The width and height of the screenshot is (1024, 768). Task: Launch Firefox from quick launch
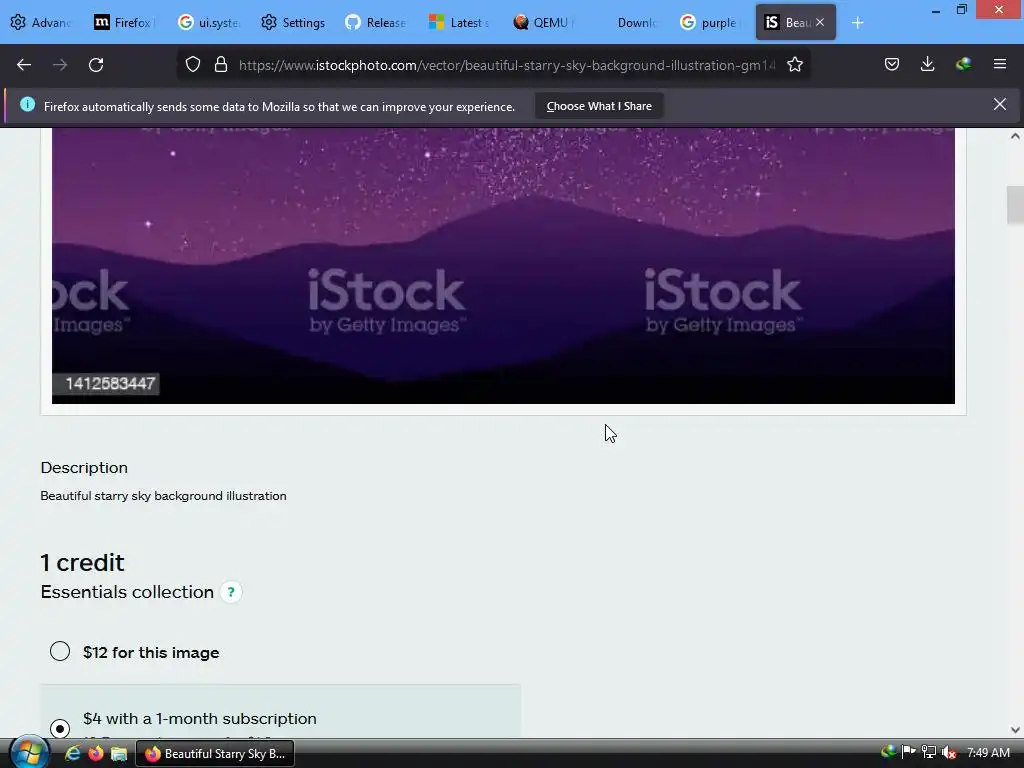click(x=95, y=754)
